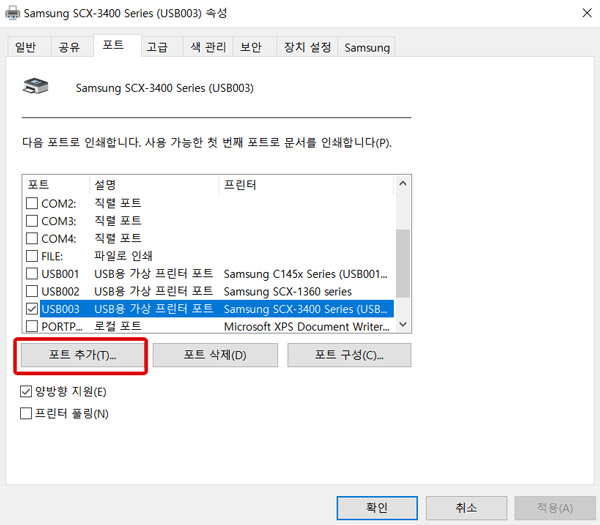
Task: Enable 프린터 풀링(N) checkbox
Action: pos(26,413)
